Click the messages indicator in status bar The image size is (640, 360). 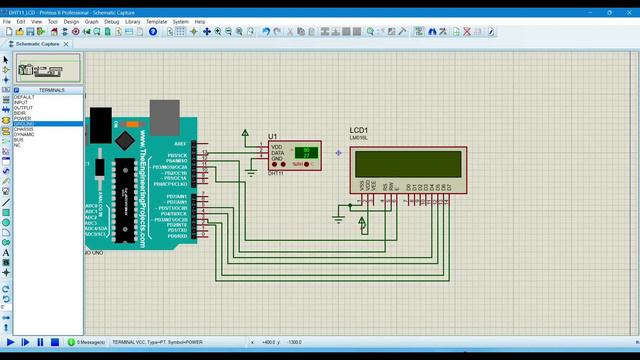coord(86,342)
